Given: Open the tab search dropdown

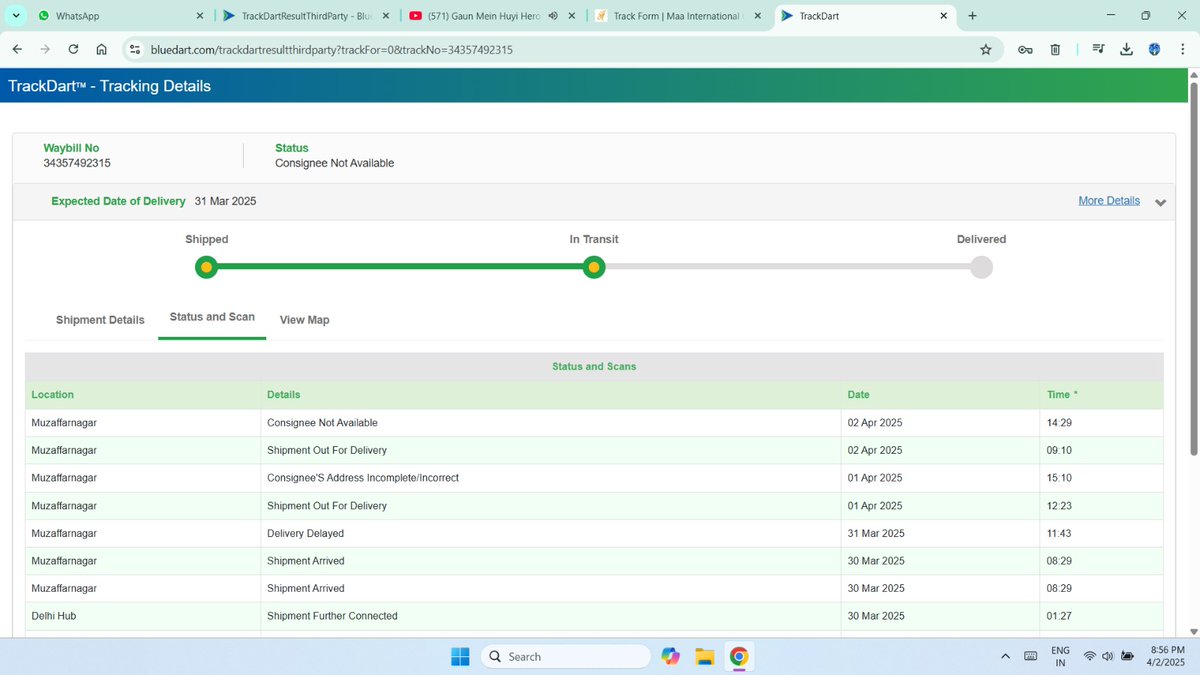Looking at the screenshot, I should pyautogui.click(x=16, y=16).
